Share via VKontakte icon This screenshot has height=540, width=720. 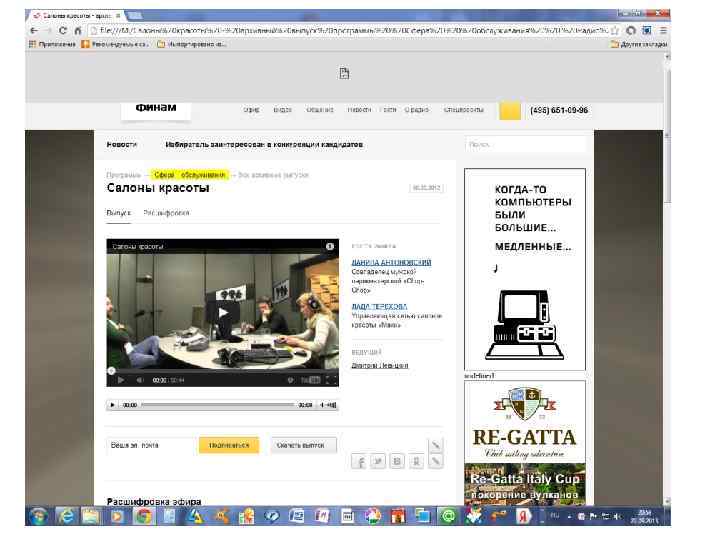pyautogui.click(x=397, y=461)
